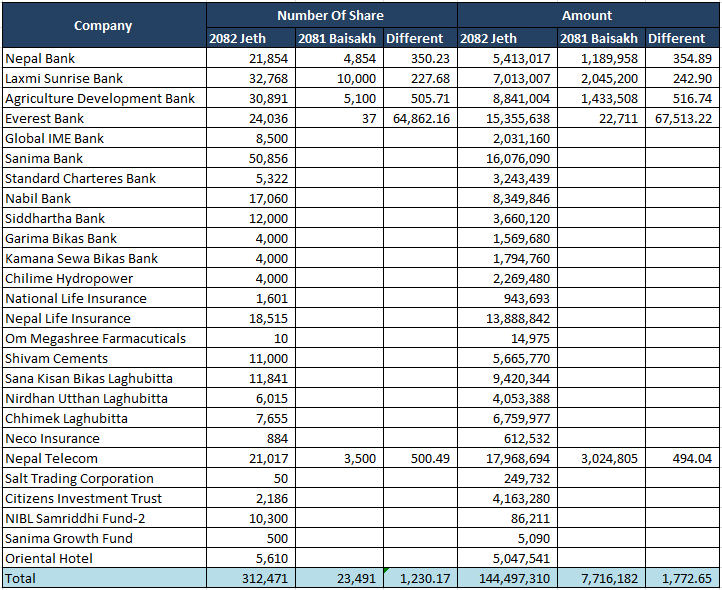722x590 pixels.
Task: Select the Laxmi Sunrise Bank name cell
Action: coord(103,79)
